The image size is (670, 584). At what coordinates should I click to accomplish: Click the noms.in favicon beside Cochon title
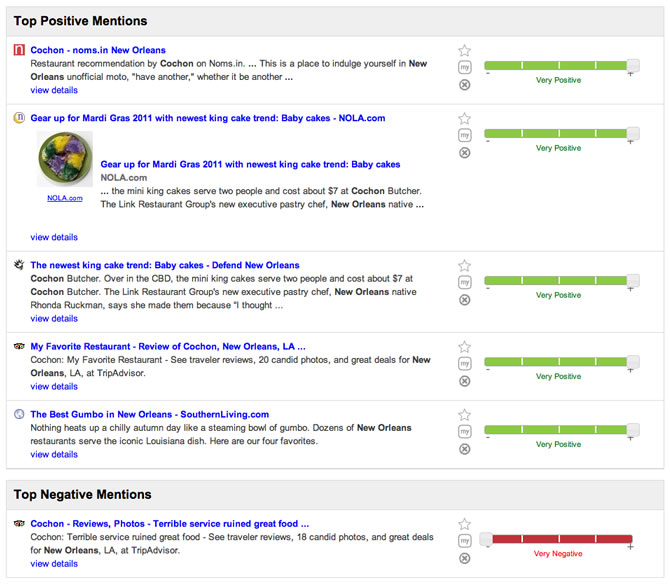[x=19, y=50]
